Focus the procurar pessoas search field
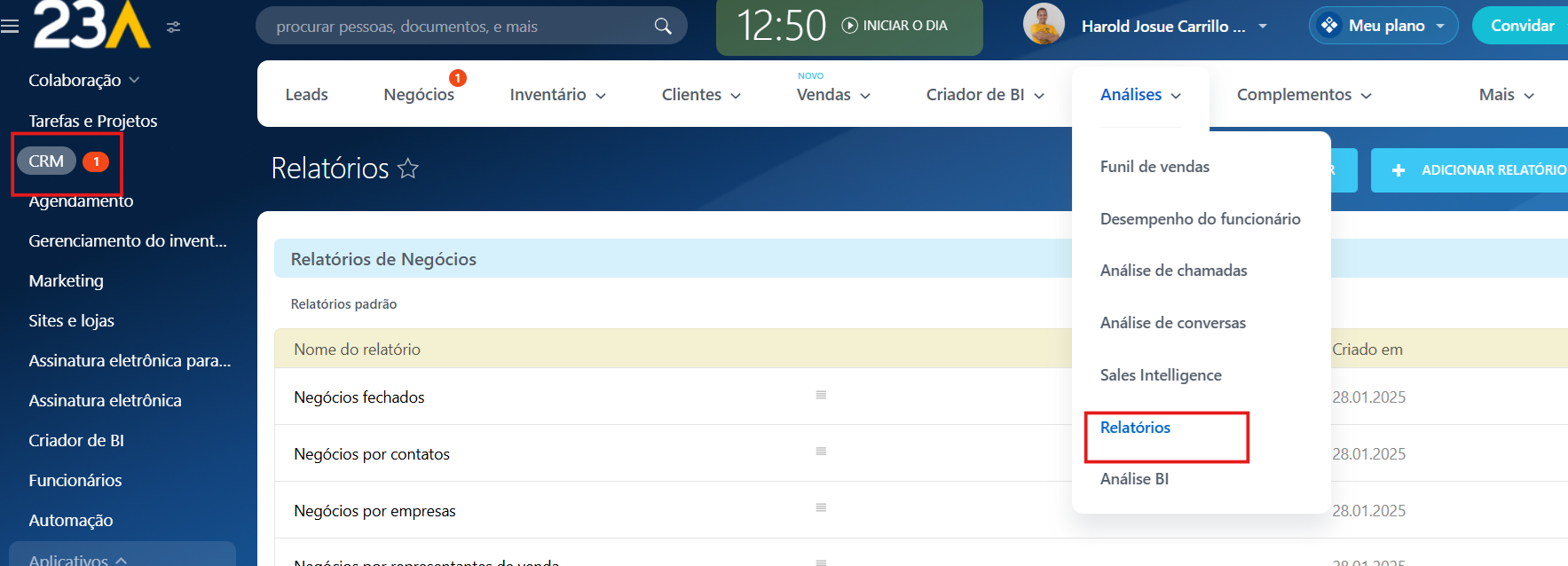The width and height of the screenshot is (1568, 566). tap(457, 27)
